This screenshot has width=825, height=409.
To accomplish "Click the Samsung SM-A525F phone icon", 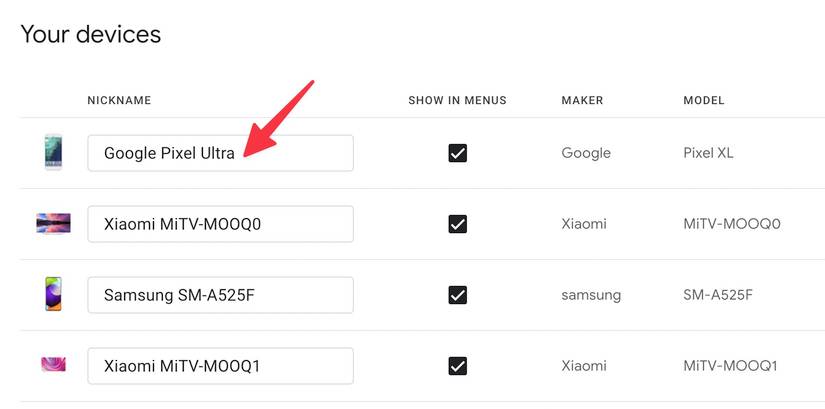I will click(x=53, y=294).
